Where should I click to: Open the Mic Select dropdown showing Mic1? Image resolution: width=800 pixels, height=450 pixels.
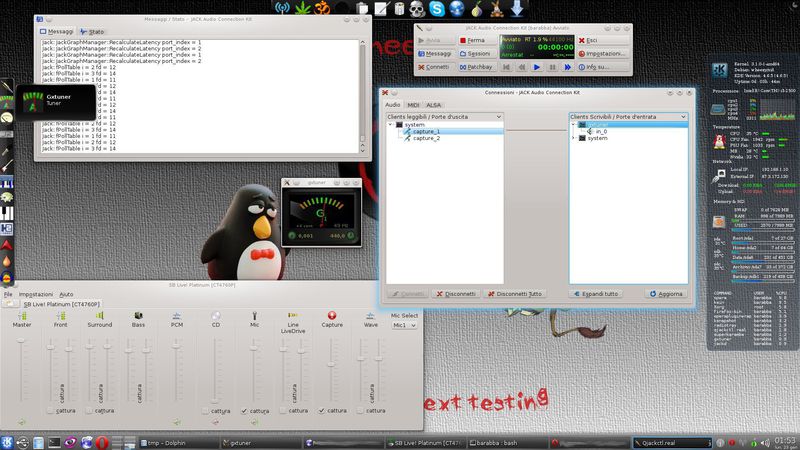pos(404,325)
